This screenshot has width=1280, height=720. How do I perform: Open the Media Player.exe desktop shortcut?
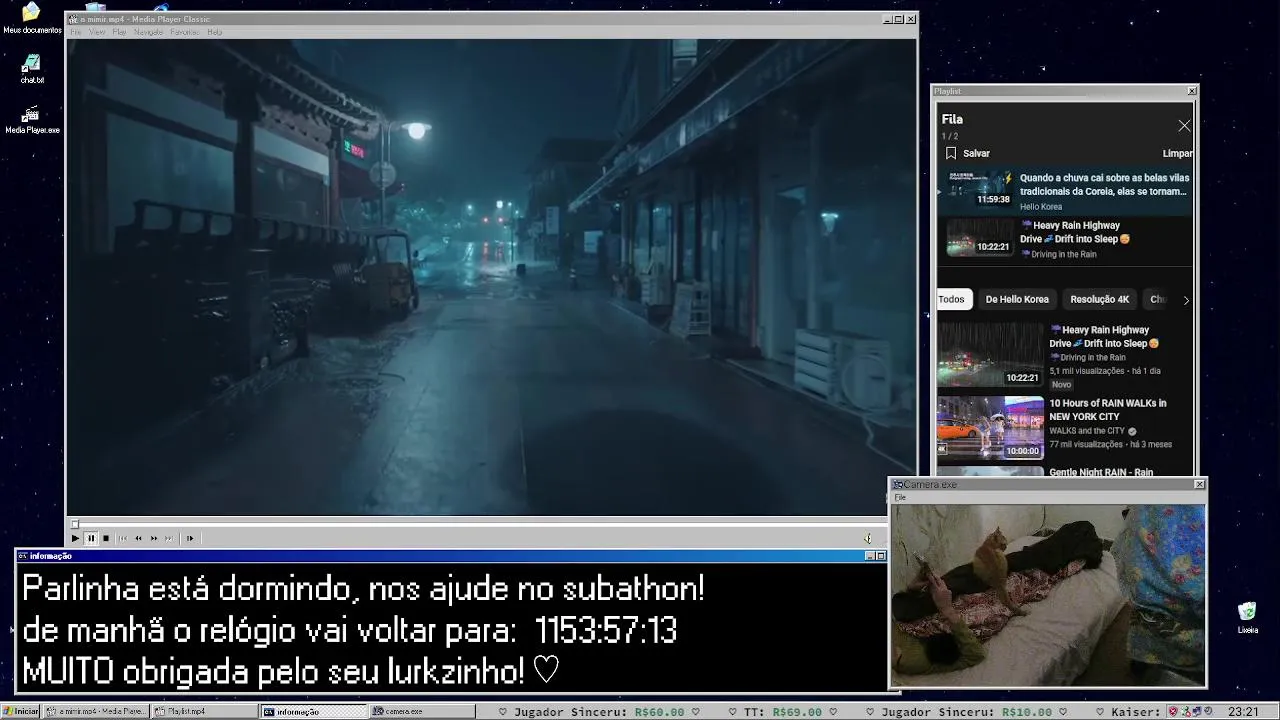click(32, 119)
